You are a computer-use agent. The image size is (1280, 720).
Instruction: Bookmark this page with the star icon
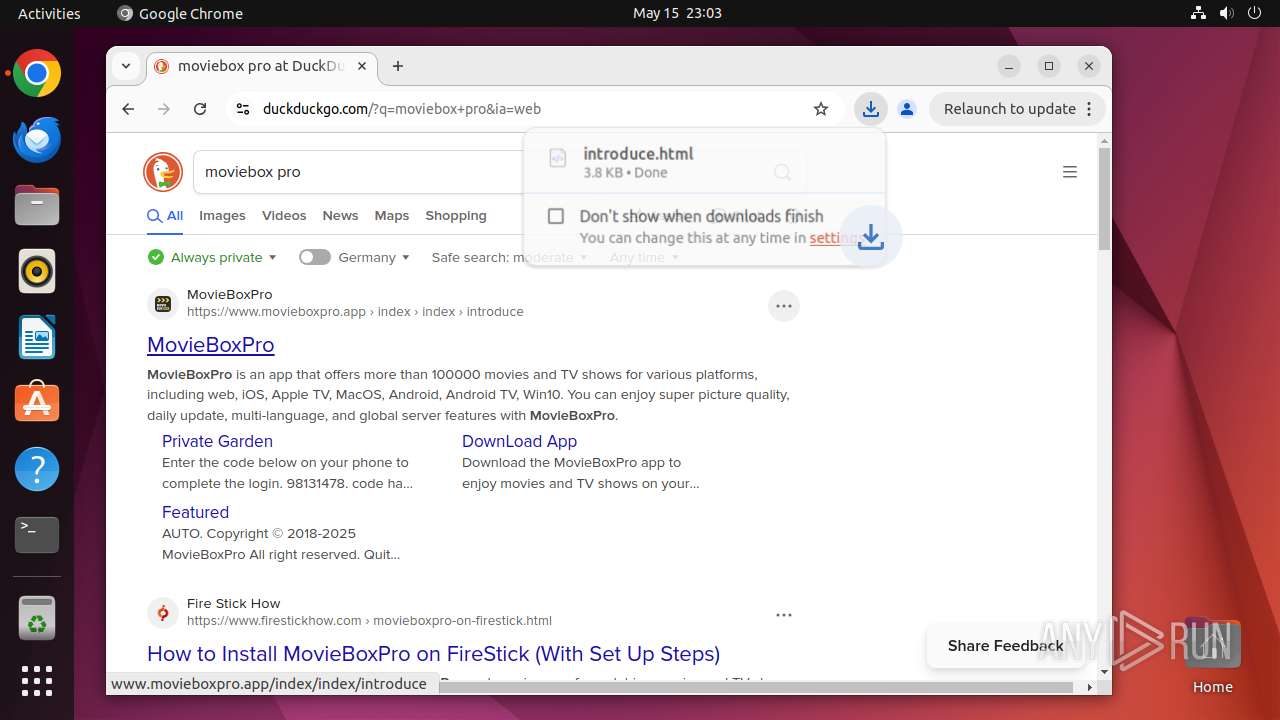[x=821, y=109]
